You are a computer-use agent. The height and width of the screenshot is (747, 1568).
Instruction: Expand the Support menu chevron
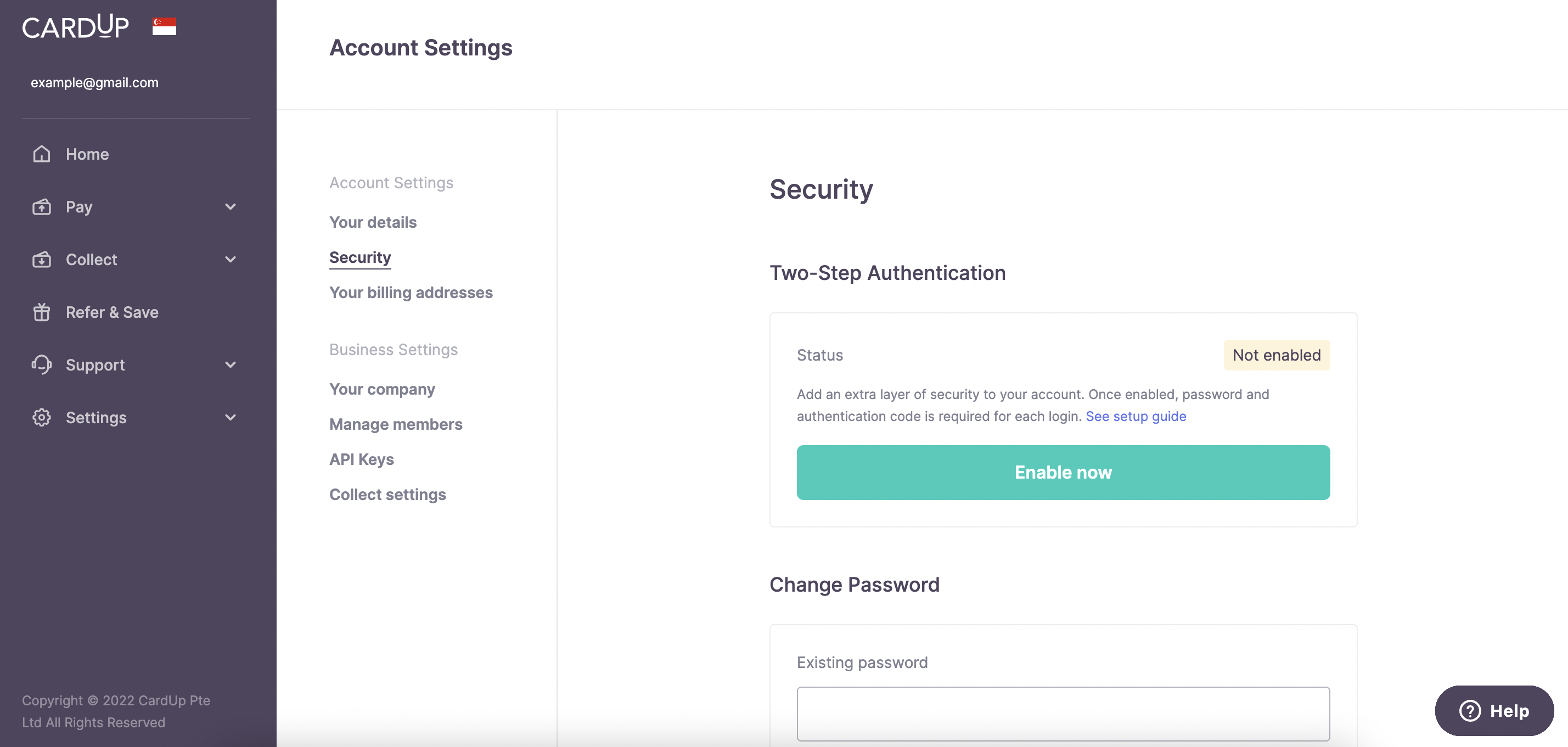point(230,364)
